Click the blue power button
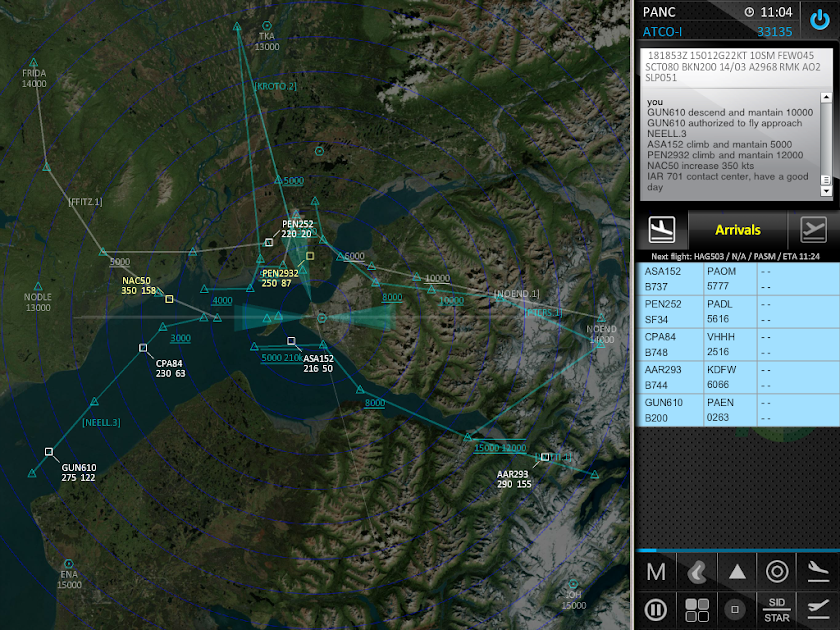Screen dimensions: 840x630 [x=820, y=20]
